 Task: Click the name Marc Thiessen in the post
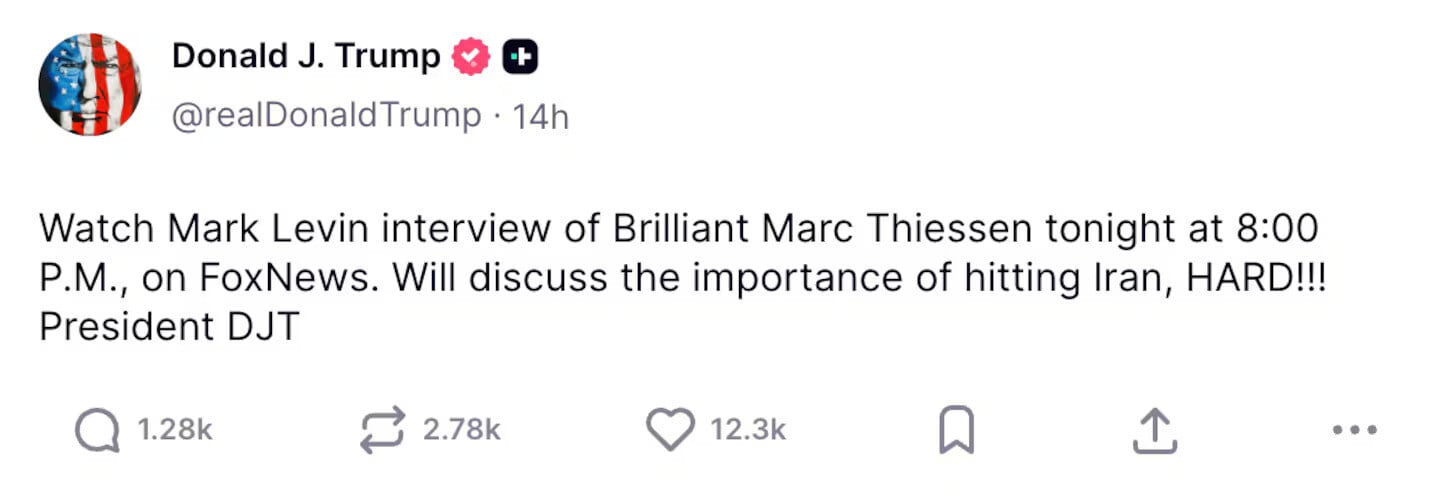coord(896,230)
